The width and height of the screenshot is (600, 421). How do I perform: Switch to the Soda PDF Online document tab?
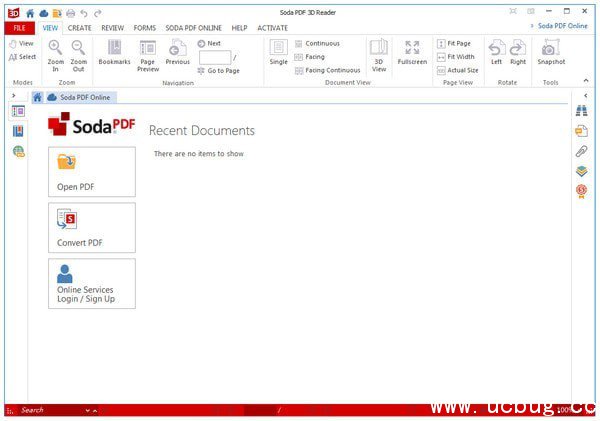point(79,97)
